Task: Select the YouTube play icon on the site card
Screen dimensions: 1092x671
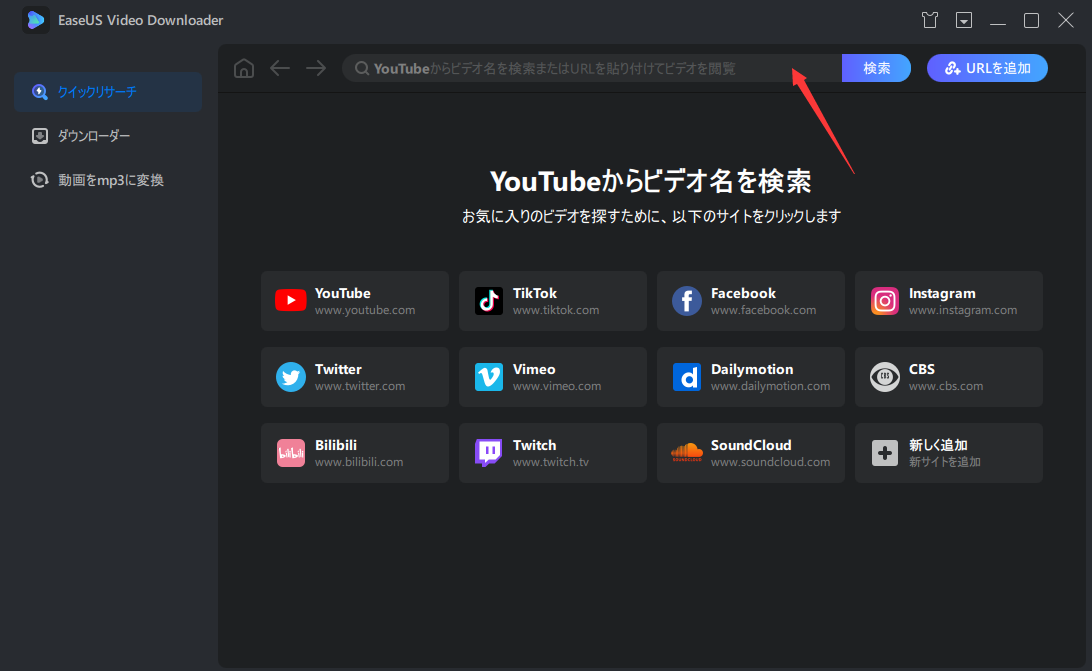Action: [x=290, y=300]
